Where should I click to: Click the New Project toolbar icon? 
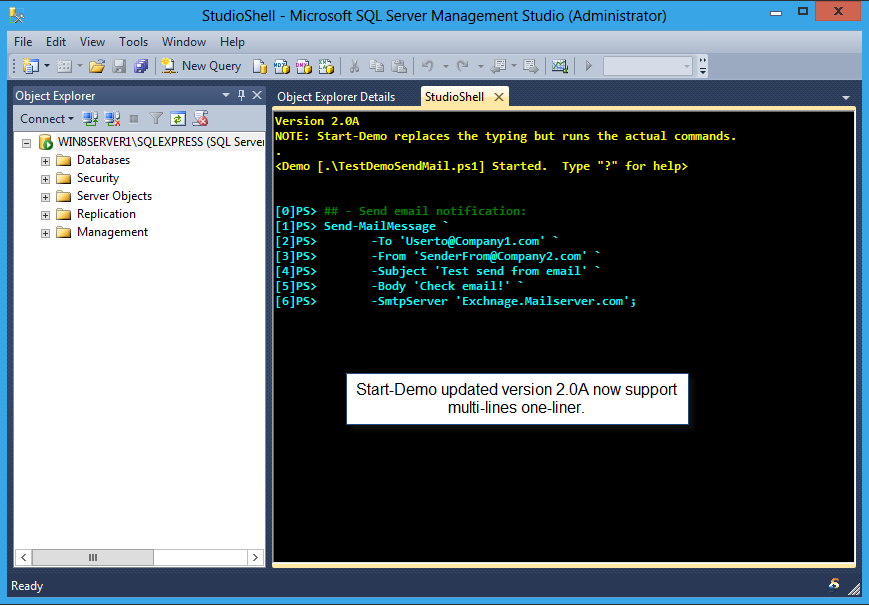click(x=30, y=66)
